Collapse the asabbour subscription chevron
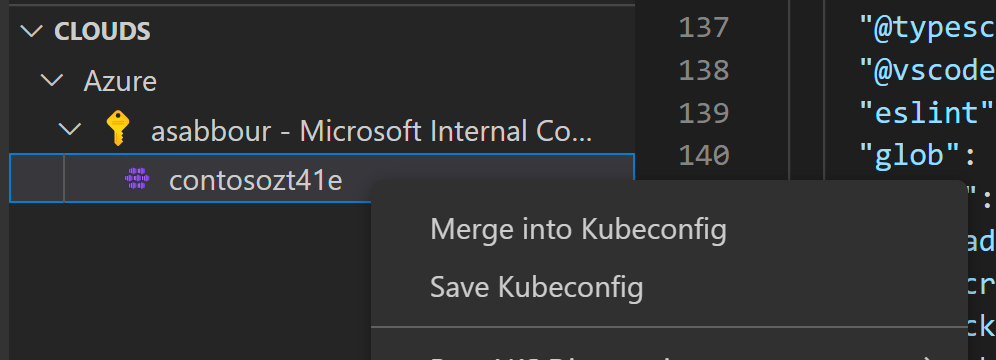Image resolution: width=996 pixels, height=360 pixels. (70, 130)
